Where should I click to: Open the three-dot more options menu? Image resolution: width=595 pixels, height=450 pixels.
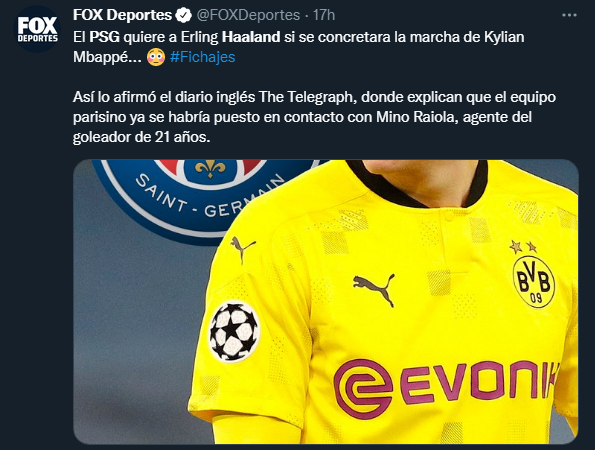[x=569, y=15]
